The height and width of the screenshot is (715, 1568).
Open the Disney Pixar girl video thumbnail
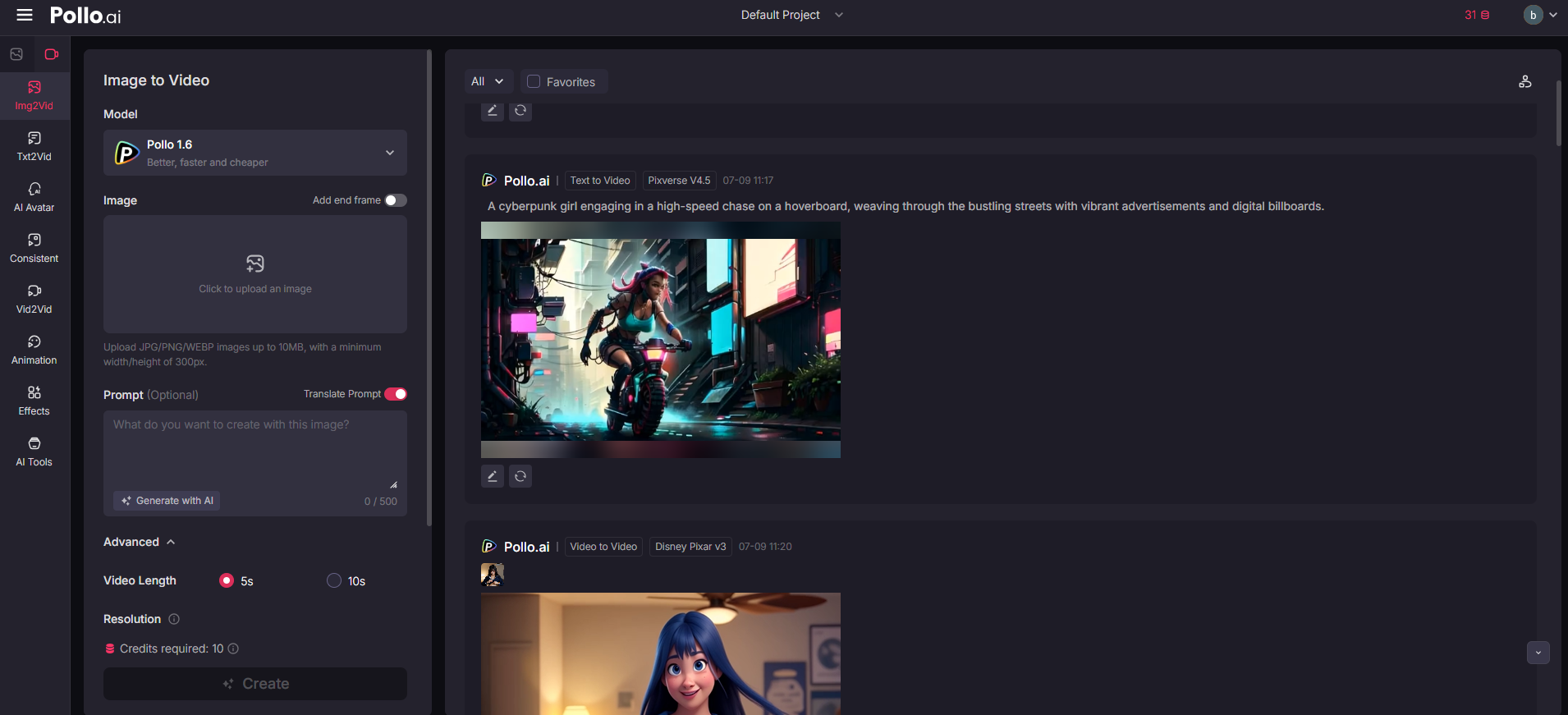[661, 653]
